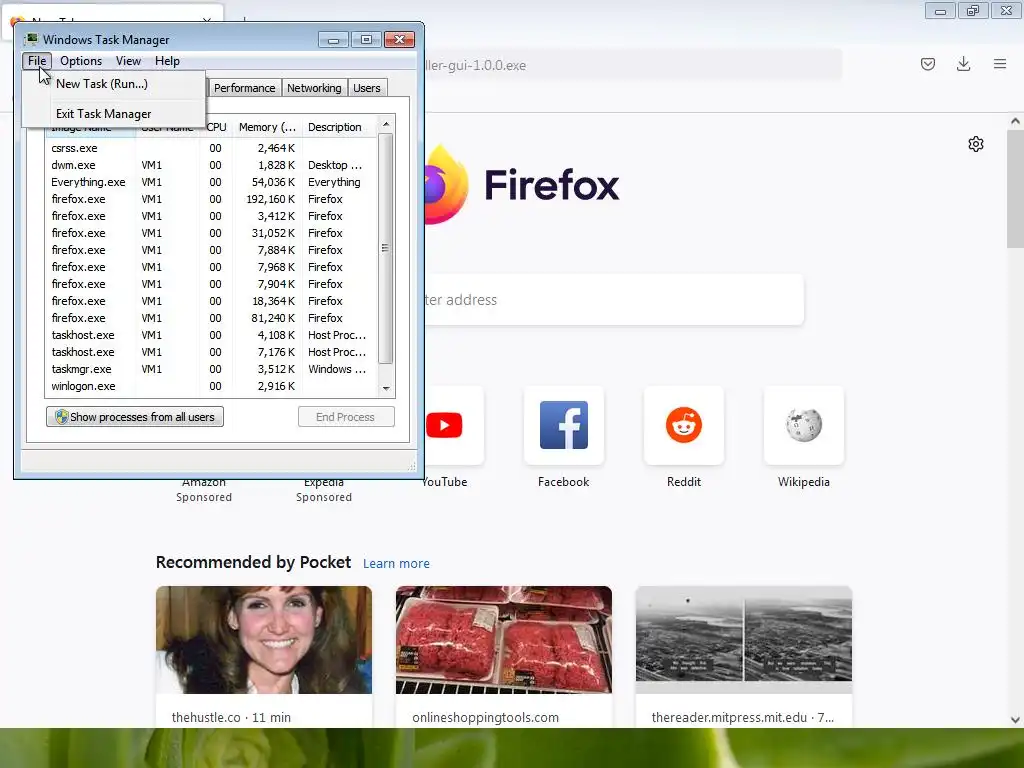The height and width of the screenshot is (768, 1024).
Task: Restore down the Firefox window
Action: (973, 10)
